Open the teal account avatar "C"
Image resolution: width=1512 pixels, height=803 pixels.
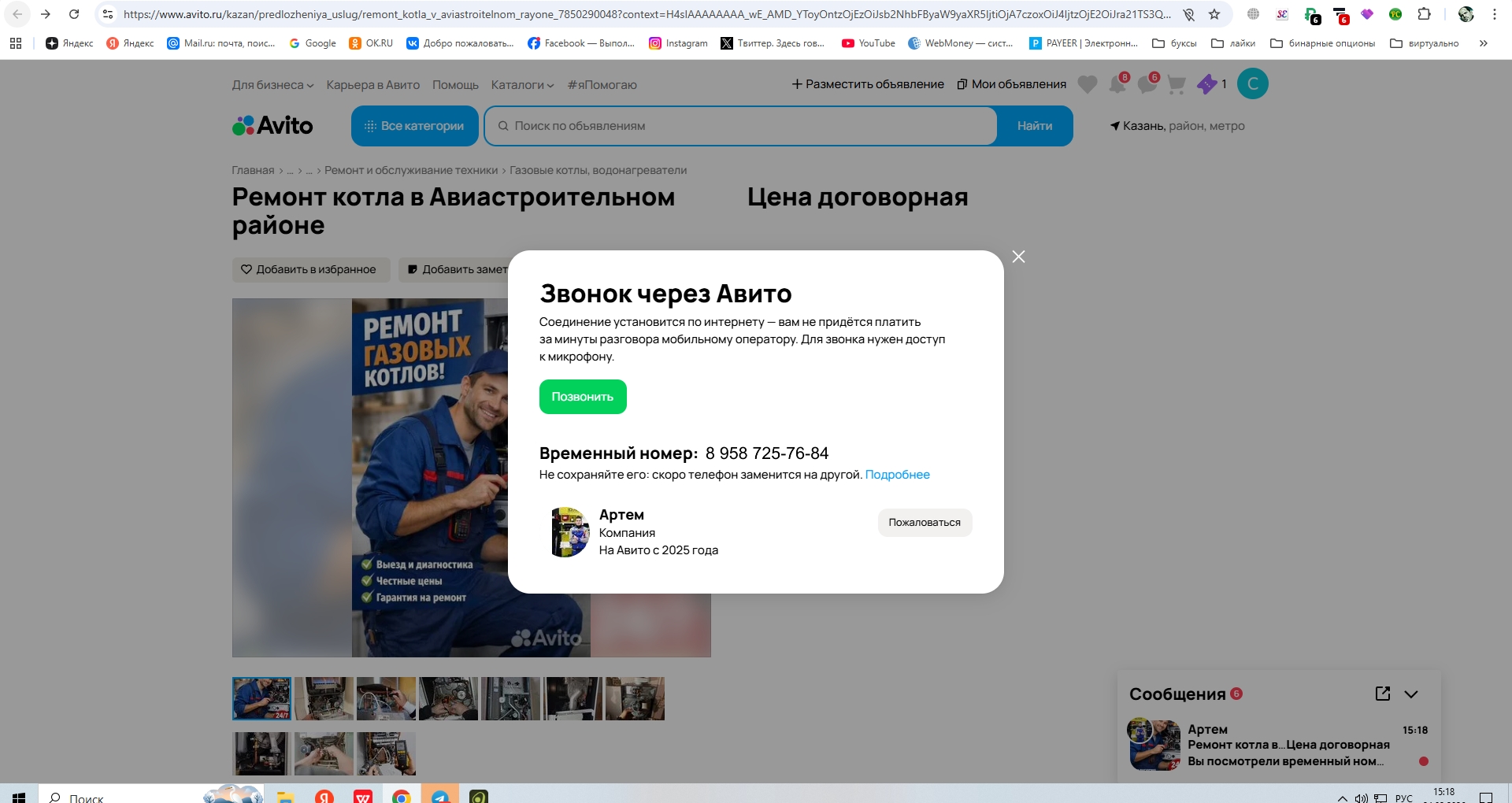pos(1253,83)
